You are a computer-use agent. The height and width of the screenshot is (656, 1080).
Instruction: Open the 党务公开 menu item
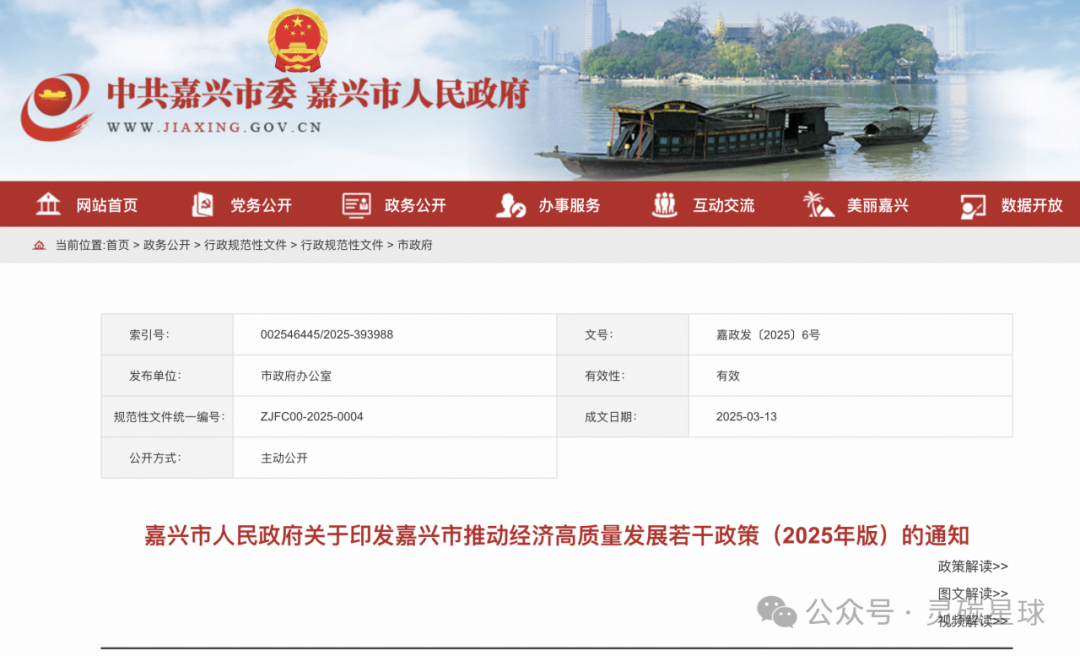pos(261,205)
